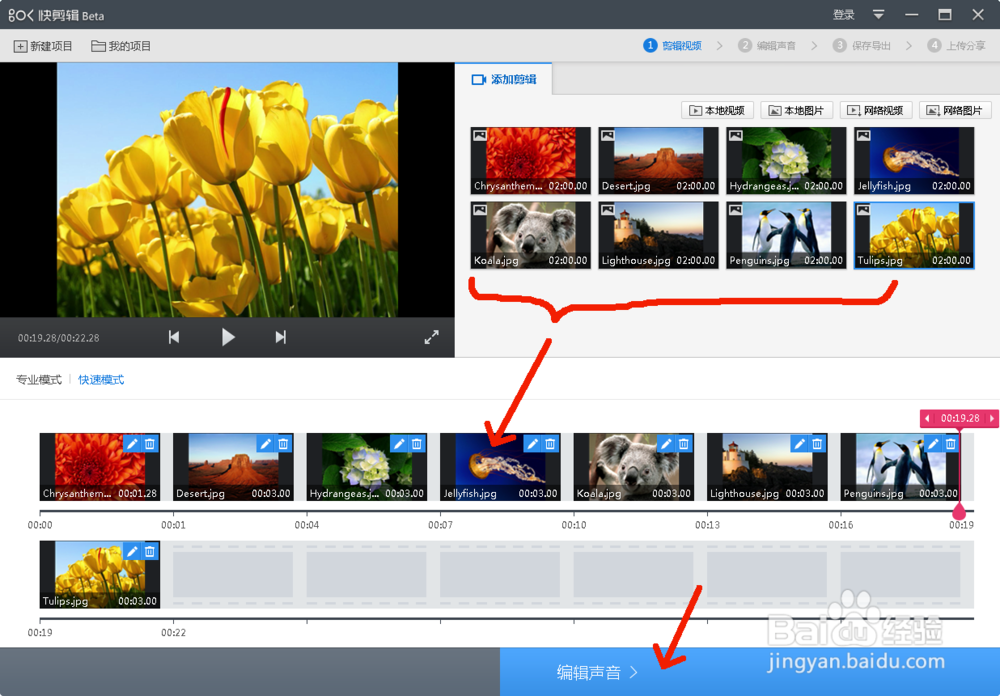Select Jellyfish.jpg thumbnail in media library
Image resolution: width=1000 pixels, height=696 pixels.
(914, 161)
